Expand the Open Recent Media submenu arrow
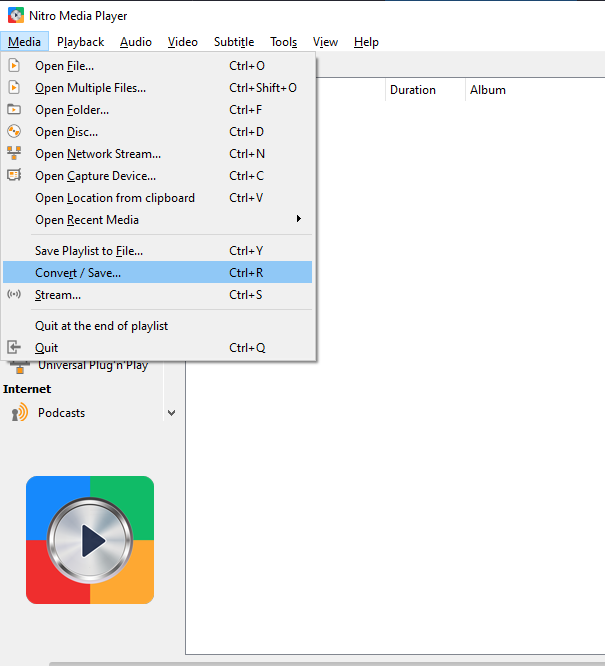Image resolution: width=605 pixels, height=666 pixels. coord(299,219)
